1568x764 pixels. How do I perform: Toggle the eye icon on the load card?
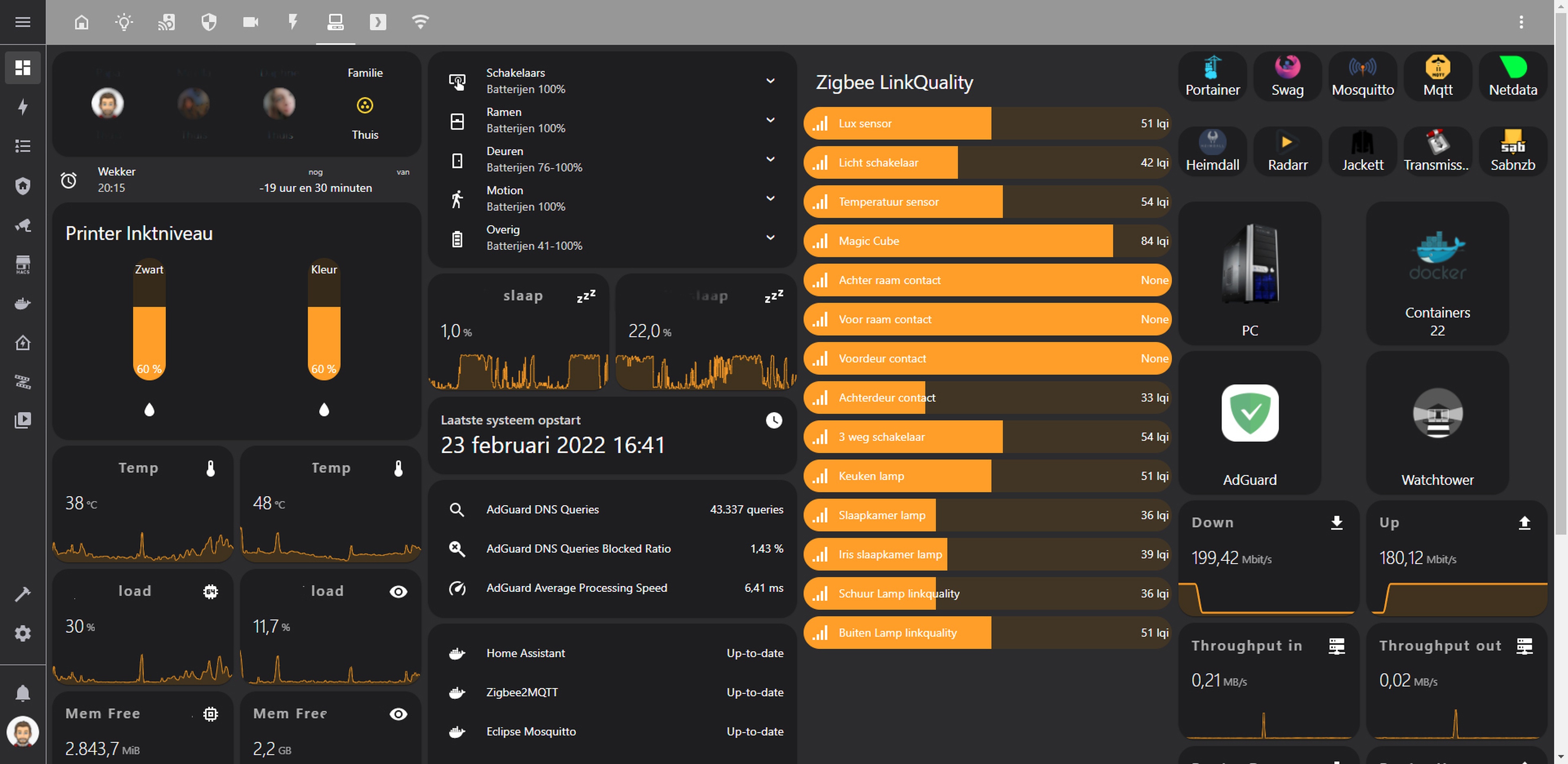(399, 591)
